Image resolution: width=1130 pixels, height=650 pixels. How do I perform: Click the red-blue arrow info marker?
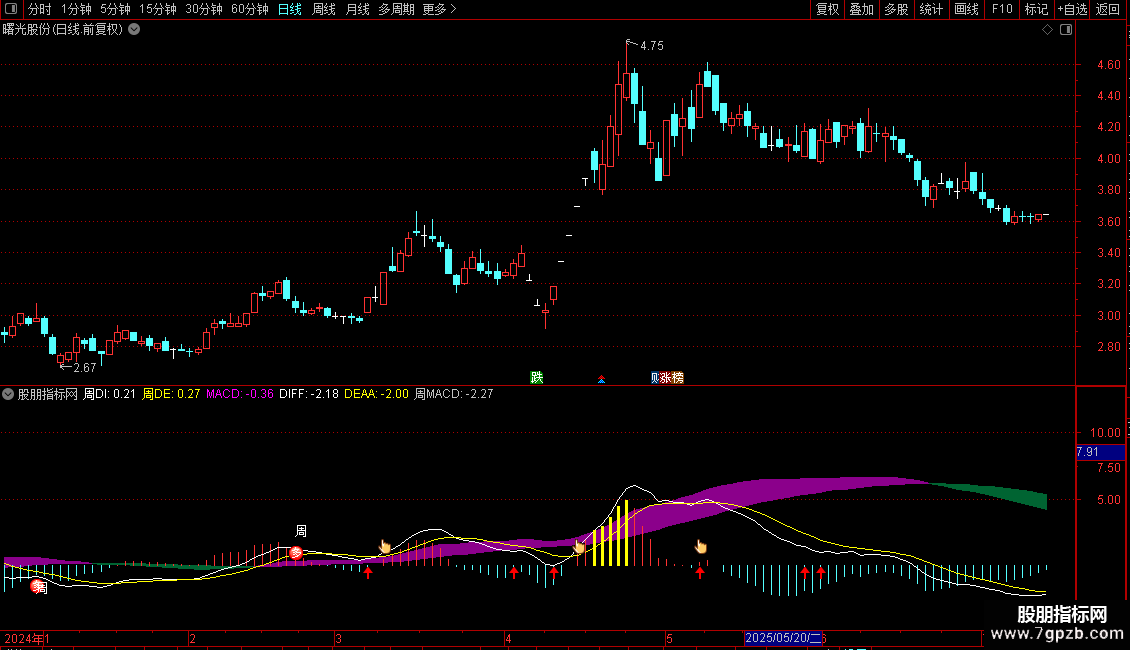click(601, 379)
